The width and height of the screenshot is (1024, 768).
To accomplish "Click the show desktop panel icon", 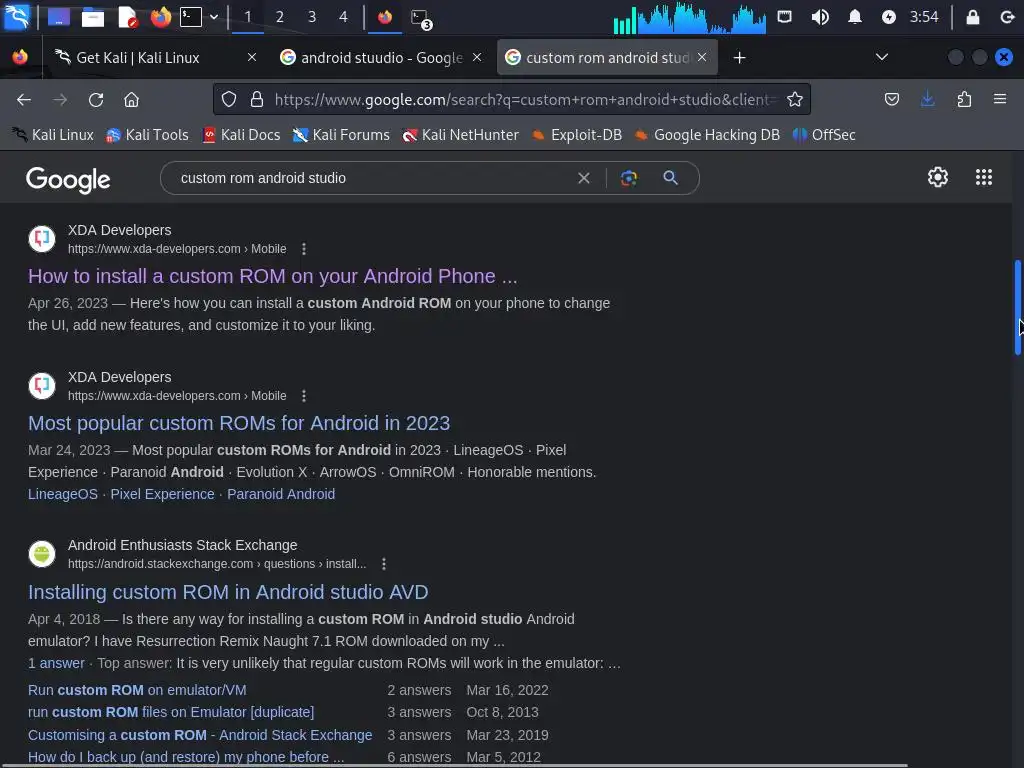I will 59,17.
